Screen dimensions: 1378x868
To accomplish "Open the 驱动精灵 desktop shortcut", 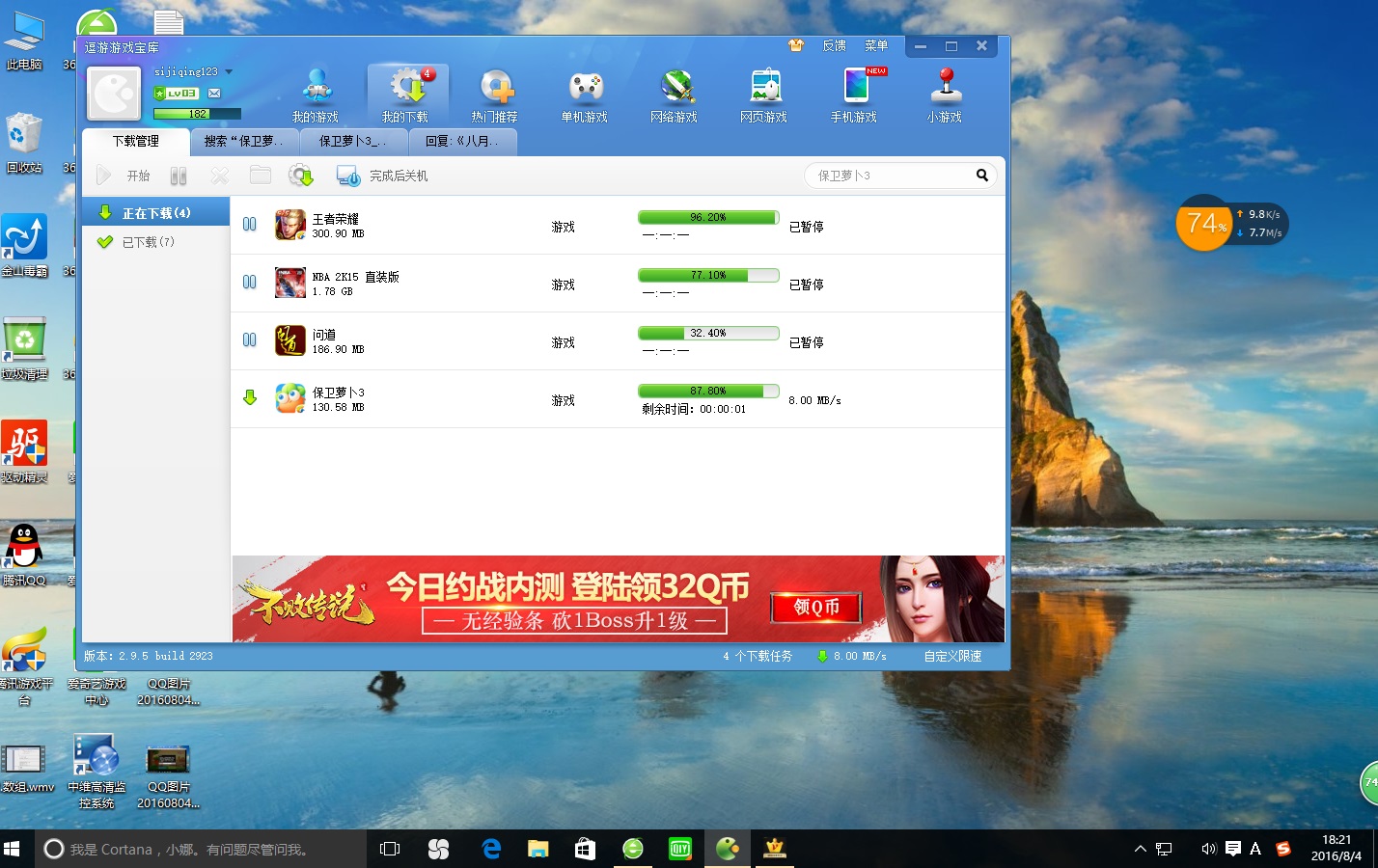I will pos(24,450).
